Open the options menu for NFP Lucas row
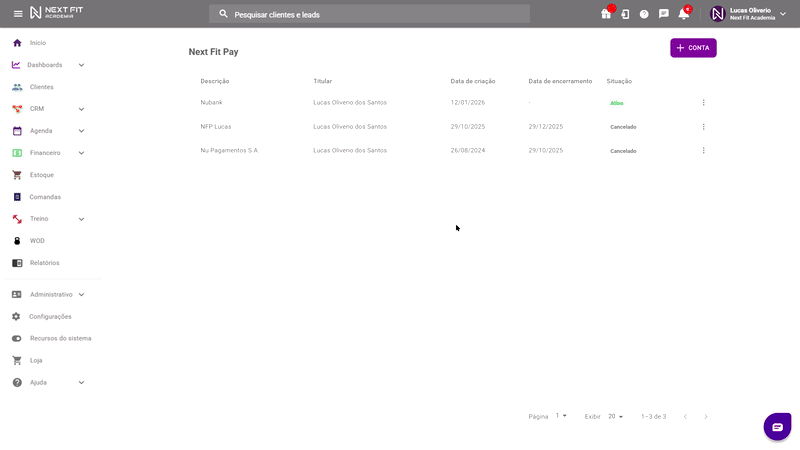Screen dimensions: 800x450 pos(703,127)
